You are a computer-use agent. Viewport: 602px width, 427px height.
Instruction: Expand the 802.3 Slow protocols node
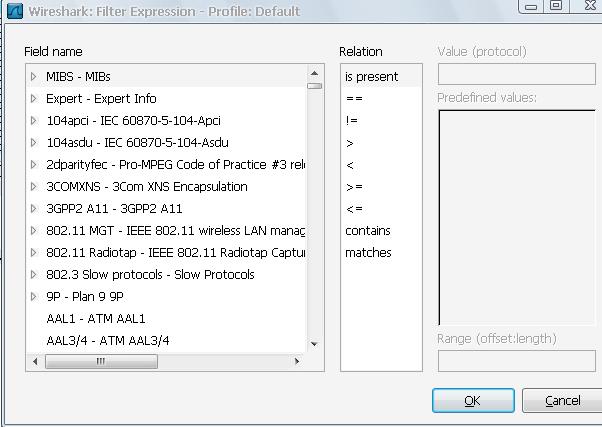click(x=34, y=275)
